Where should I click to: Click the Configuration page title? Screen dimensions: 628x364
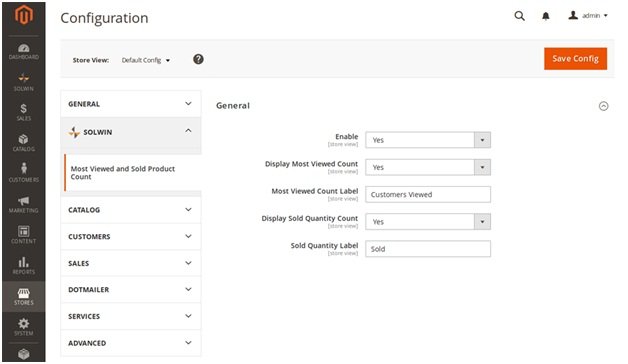point(104,18)
